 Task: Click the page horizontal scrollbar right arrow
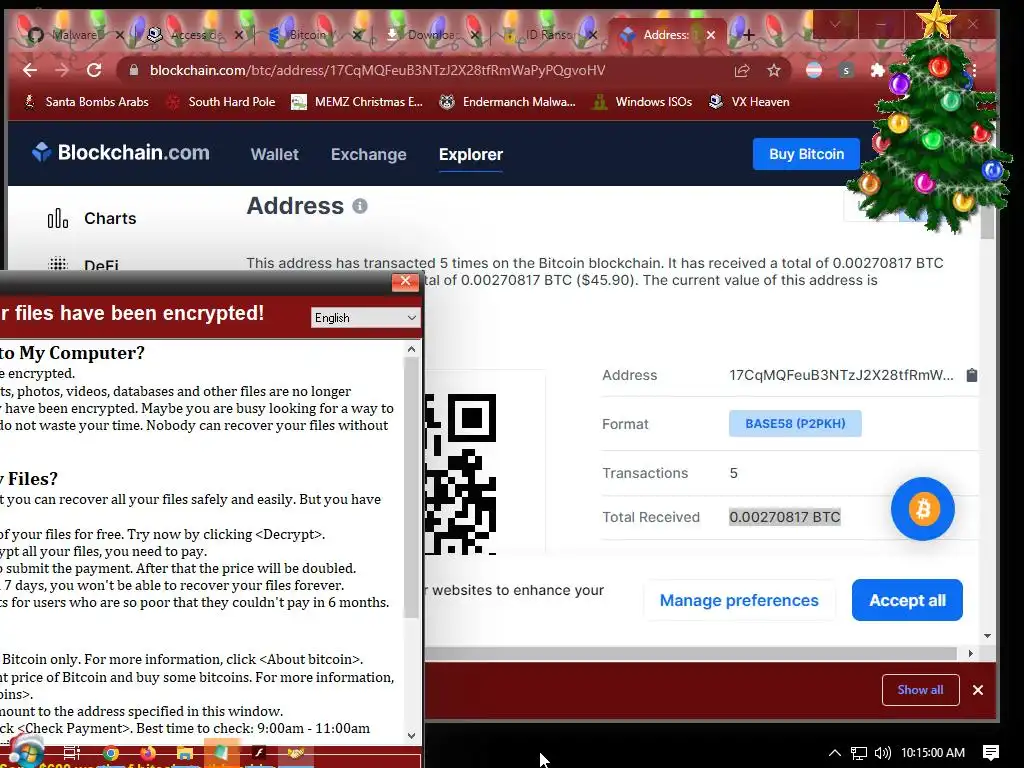[970, 653]
